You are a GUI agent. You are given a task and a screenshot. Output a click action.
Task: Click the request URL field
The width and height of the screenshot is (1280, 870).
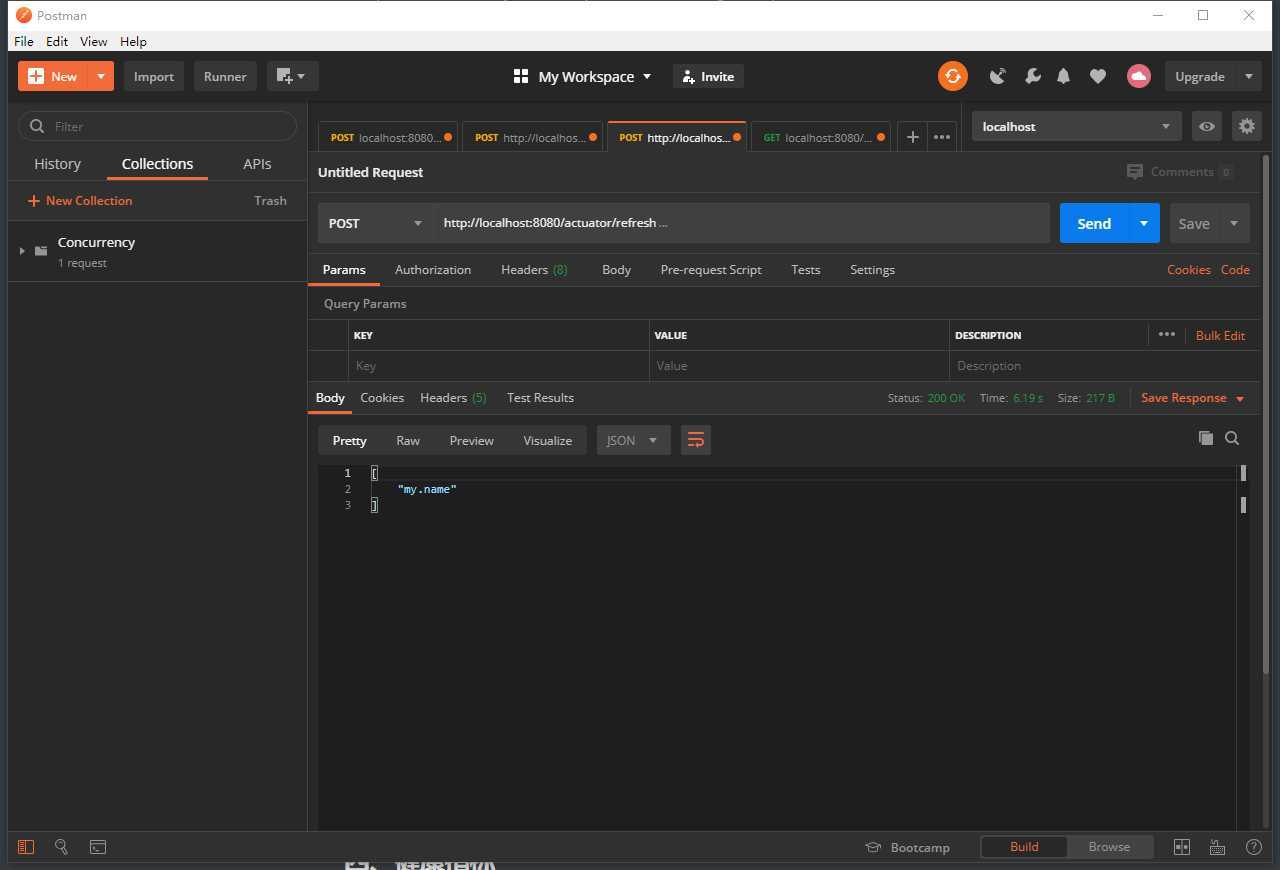[742, 223]
